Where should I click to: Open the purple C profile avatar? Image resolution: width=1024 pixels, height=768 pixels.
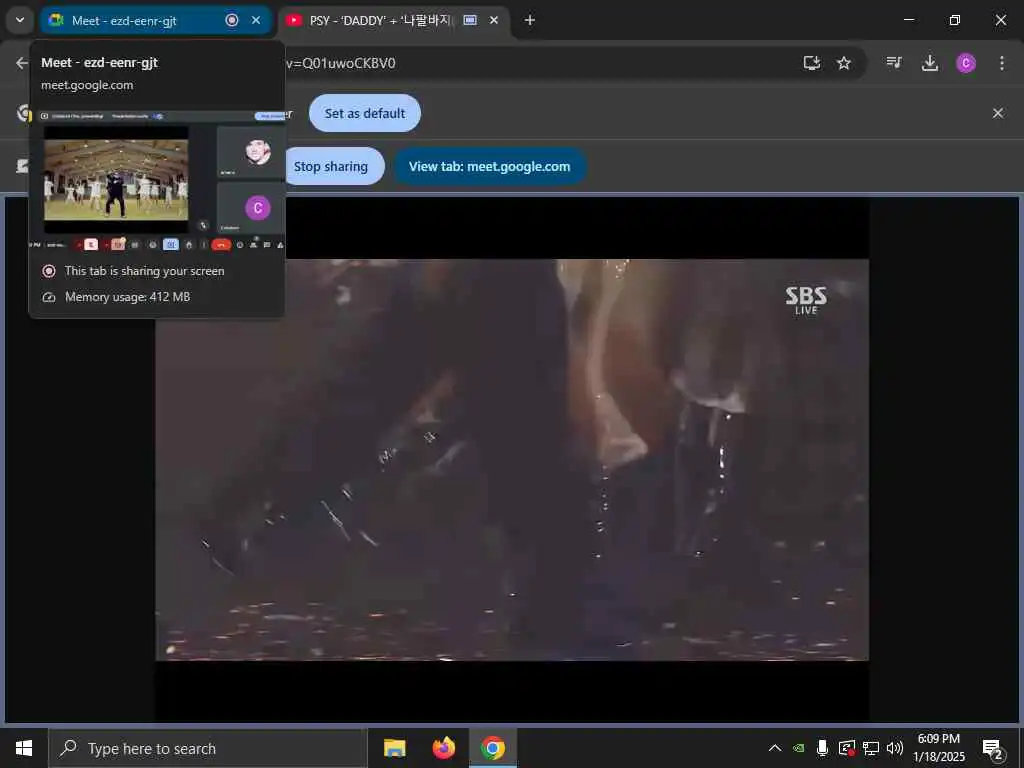966,63
